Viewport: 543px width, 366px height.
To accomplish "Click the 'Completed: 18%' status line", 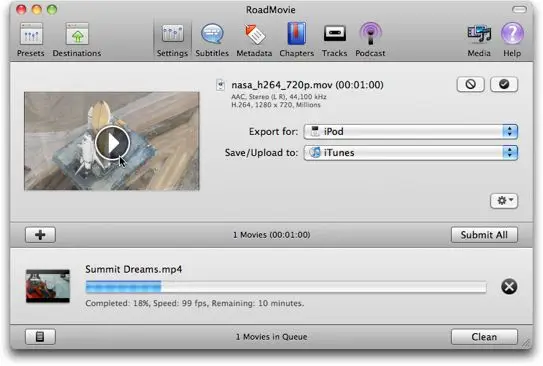I will tap(195, 303).
